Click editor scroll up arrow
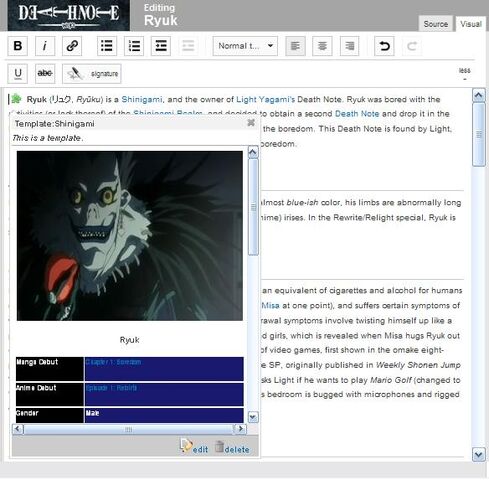Screen dimensions: 489x480 [x=479, y=96]
